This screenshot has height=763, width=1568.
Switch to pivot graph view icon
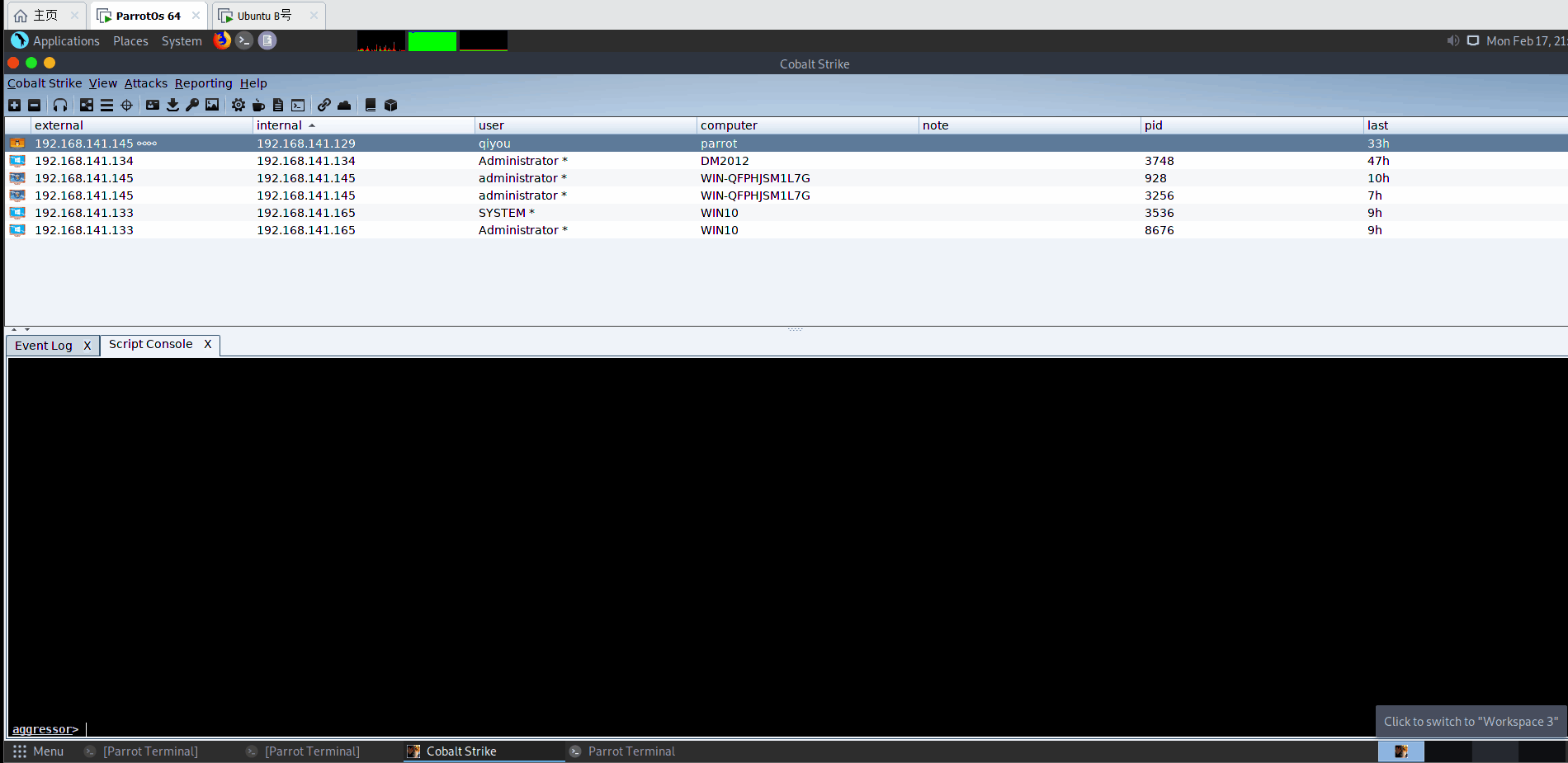(x=87, y=105)
